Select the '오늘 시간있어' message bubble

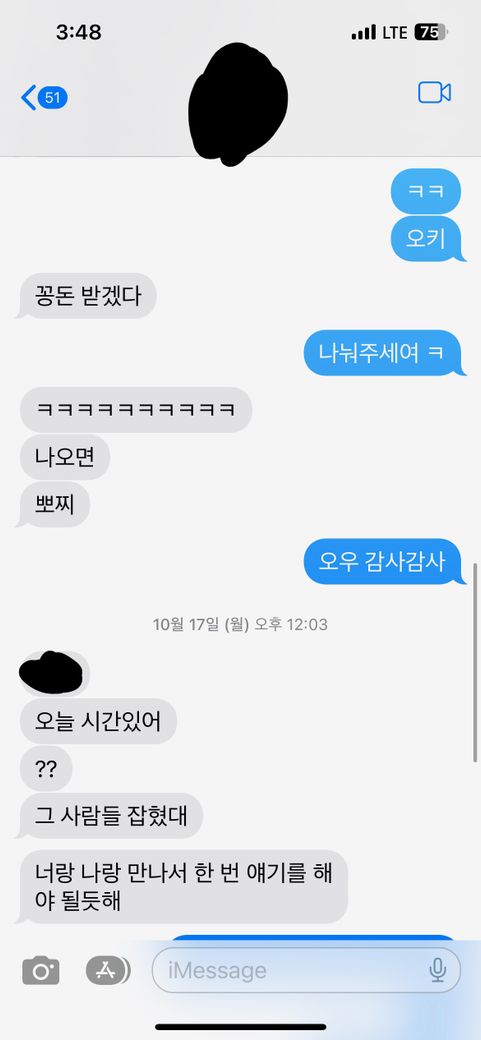point(98,720)
